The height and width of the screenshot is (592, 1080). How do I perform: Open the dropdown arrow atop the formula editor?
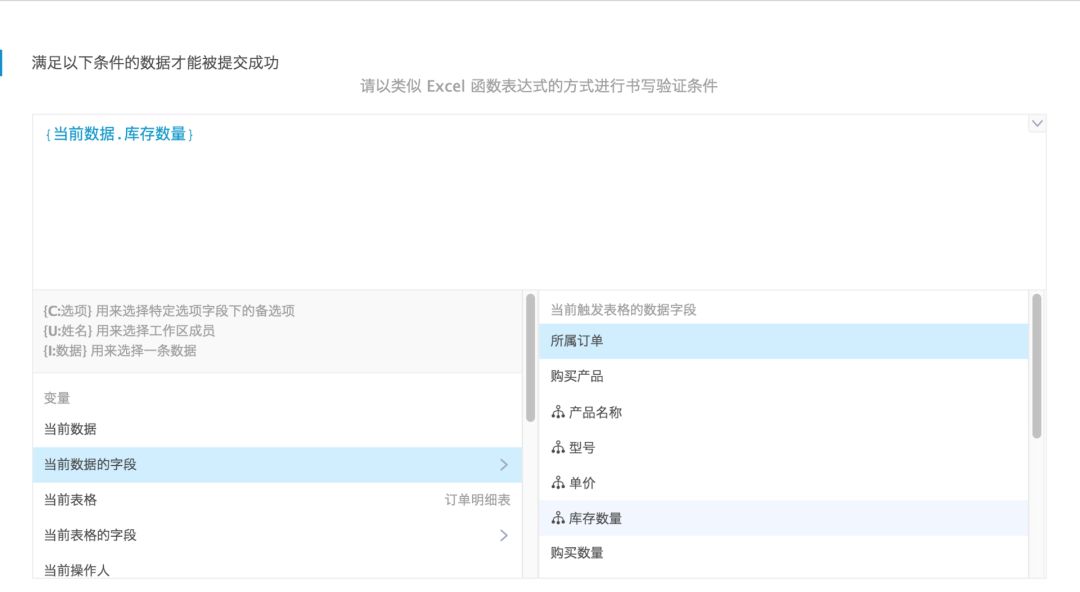(x=1037, y=123)
